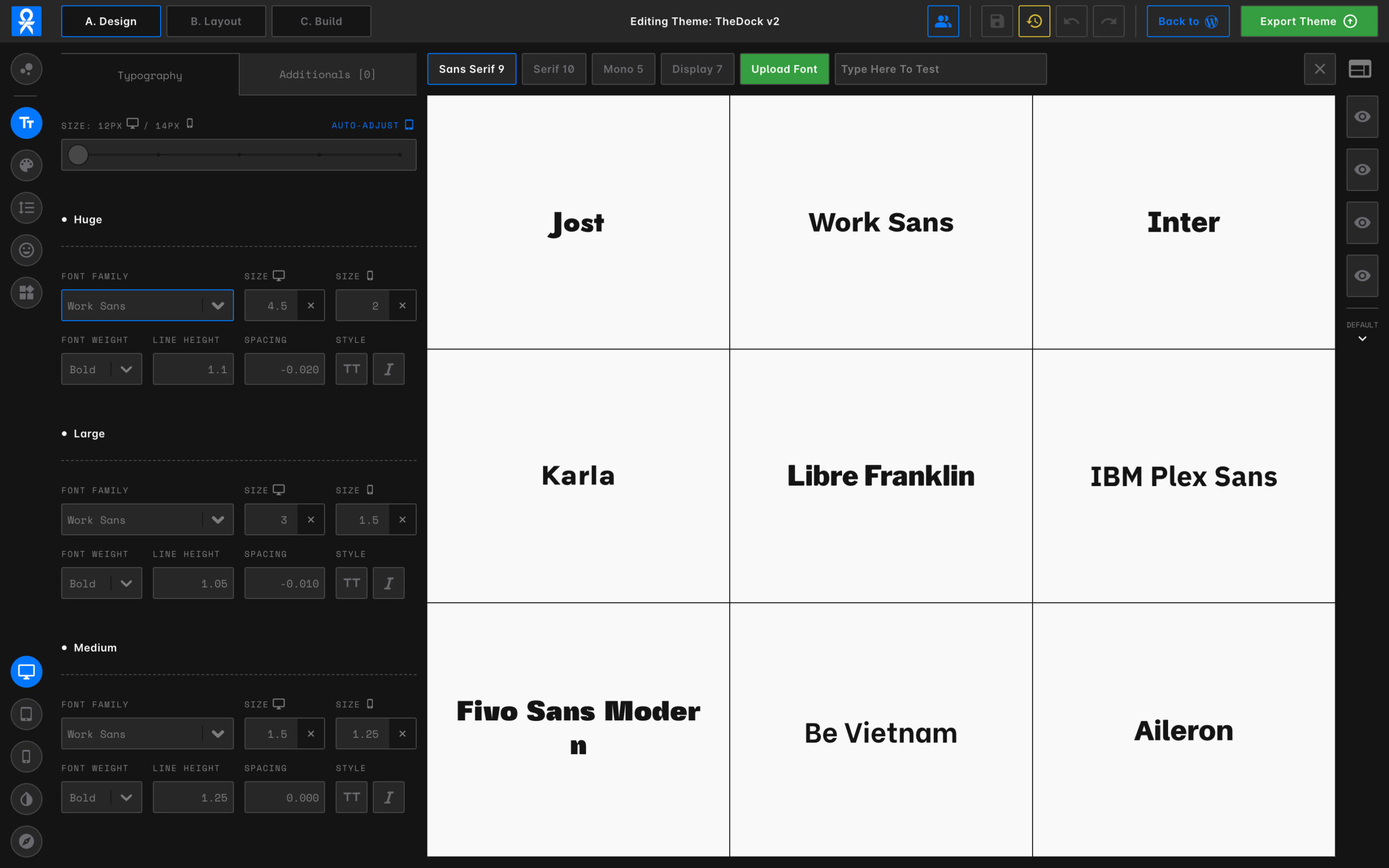Open the B. Layout tab
1389x868 pixels.
coord(216,21)
